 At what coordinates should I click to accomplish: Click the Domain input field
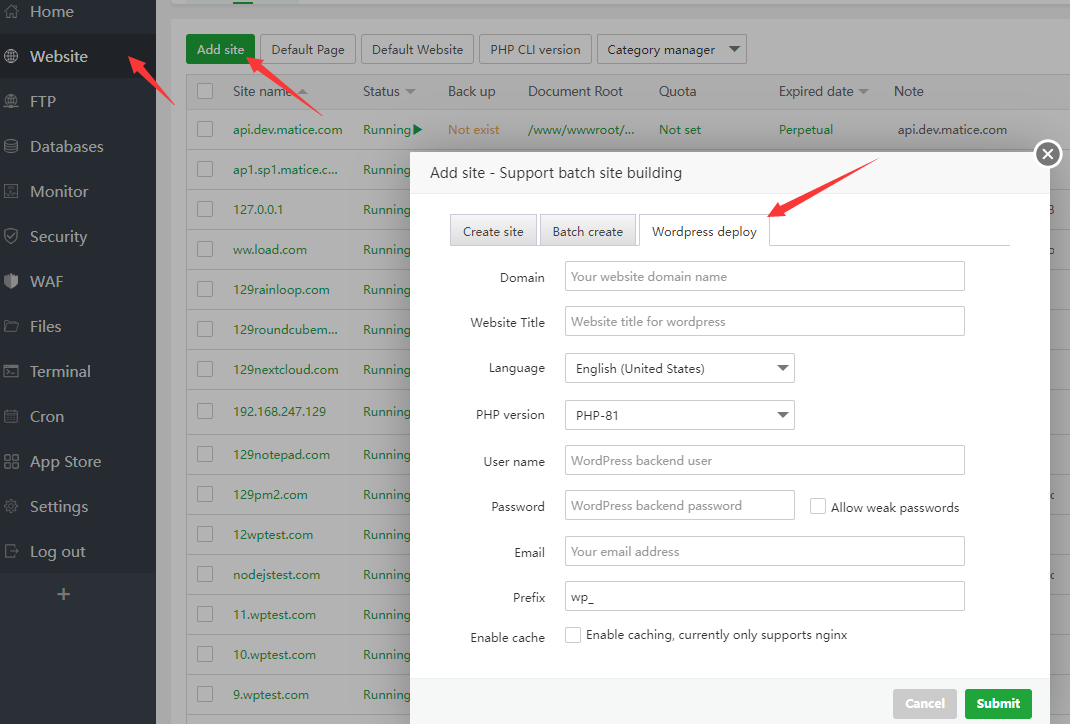[x=764, y=276]
